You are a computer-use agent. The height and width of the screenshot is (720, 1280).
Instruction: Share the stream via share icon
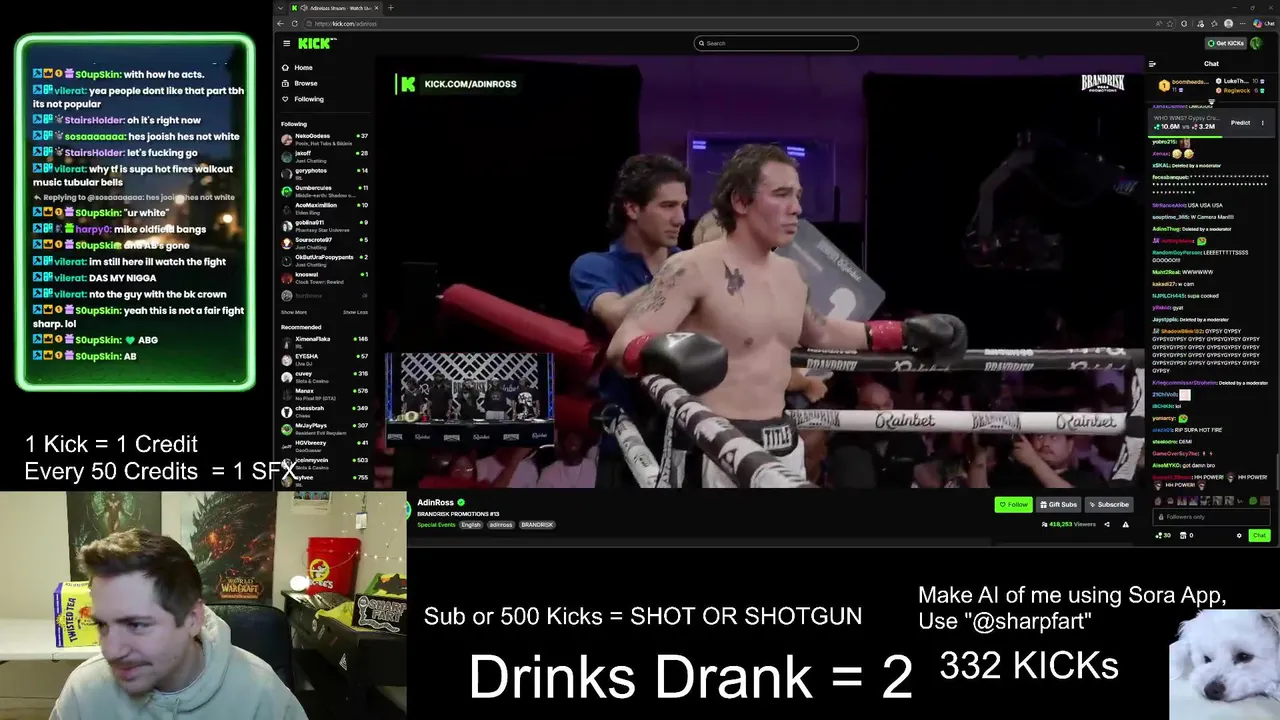pos(1107,524)
